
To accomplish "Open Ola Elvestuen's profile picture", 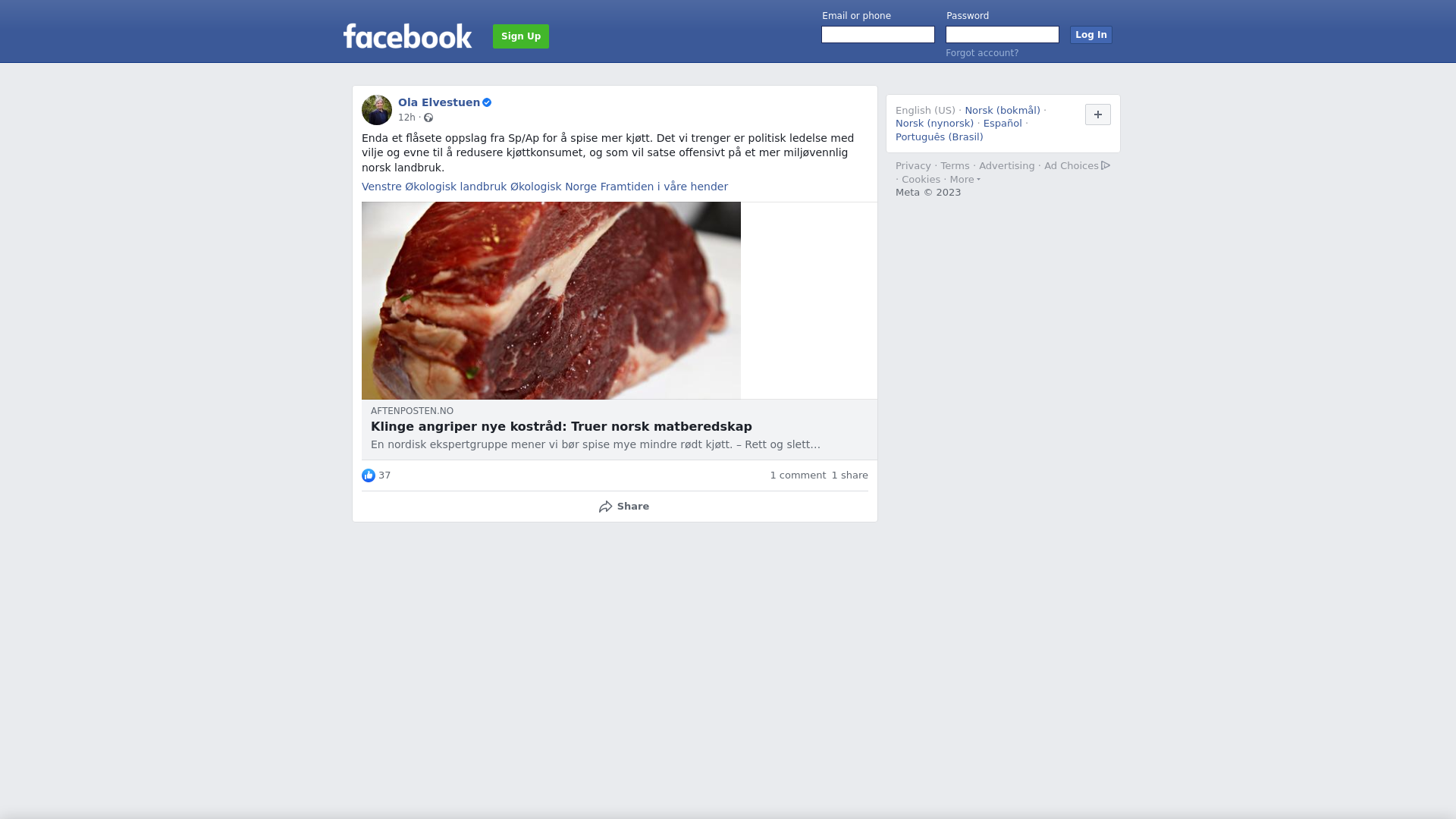I will point(377,110).
